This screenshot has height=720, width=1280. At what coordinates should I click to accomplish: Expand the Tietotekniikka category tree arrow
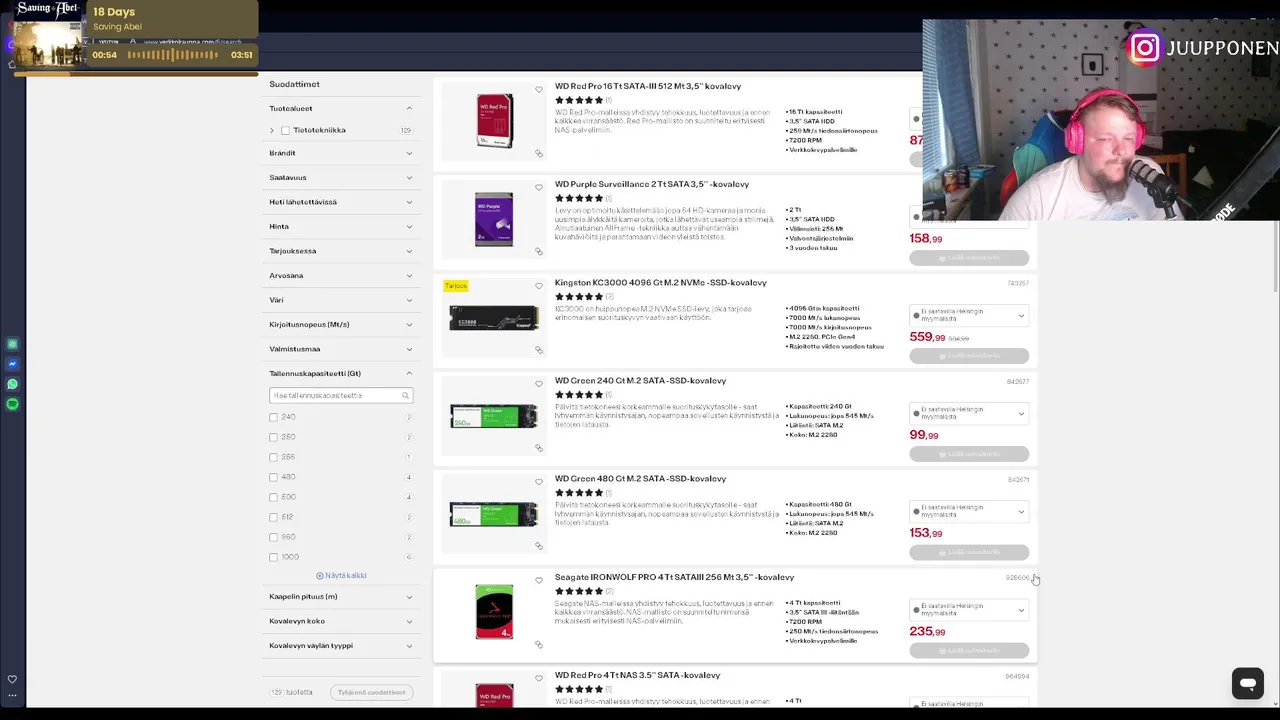[x=272, y=130]
